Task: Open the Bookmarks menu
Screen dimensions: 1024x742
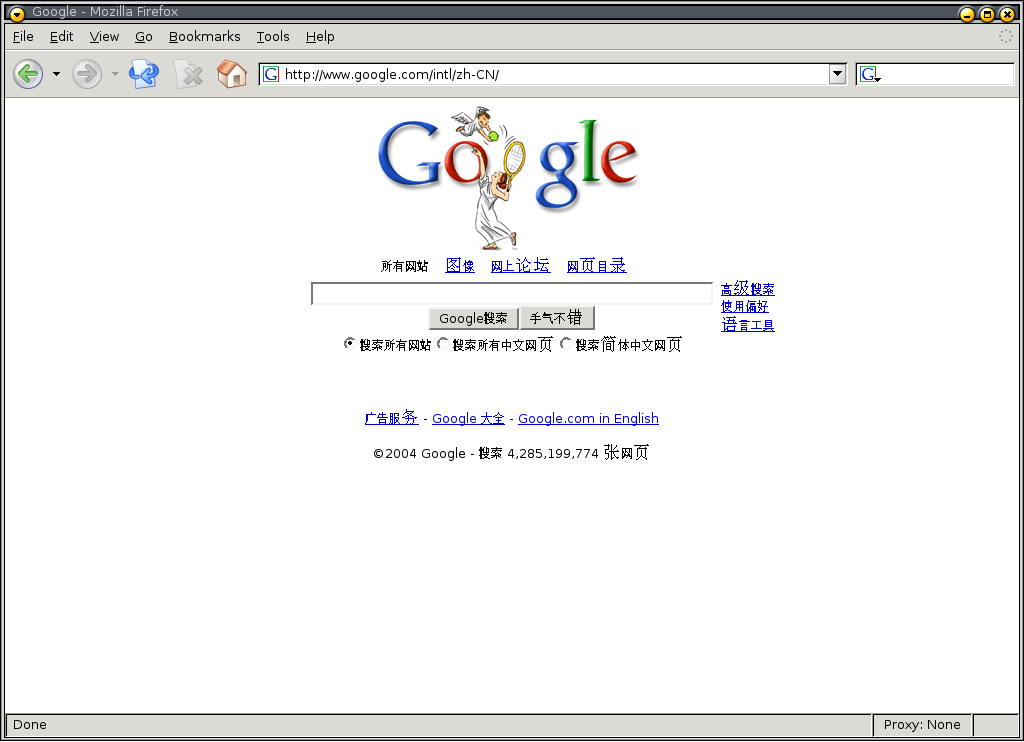Action: (204, 37)
